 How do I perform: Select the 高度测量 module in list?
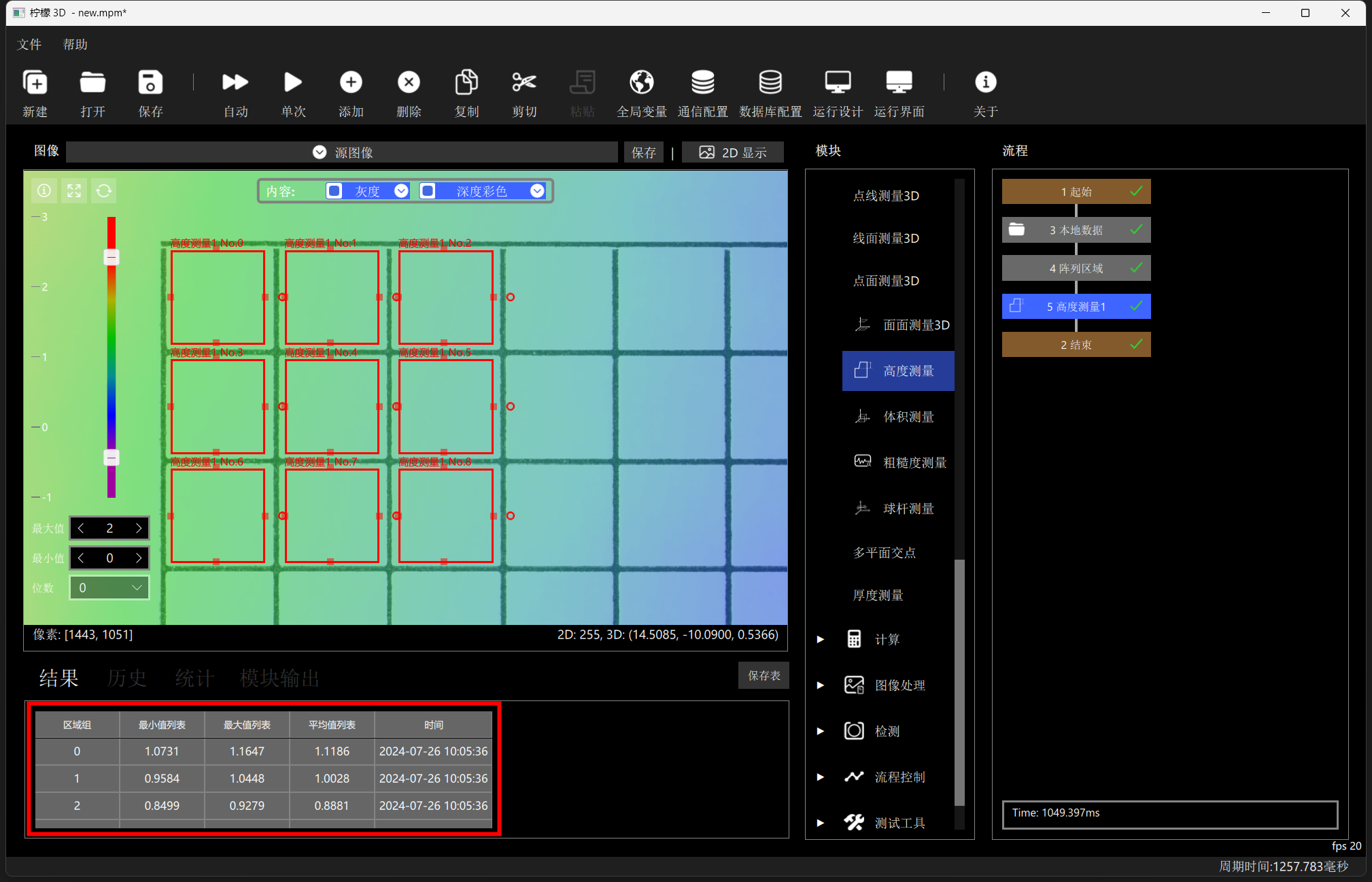[x=898, y=371]
